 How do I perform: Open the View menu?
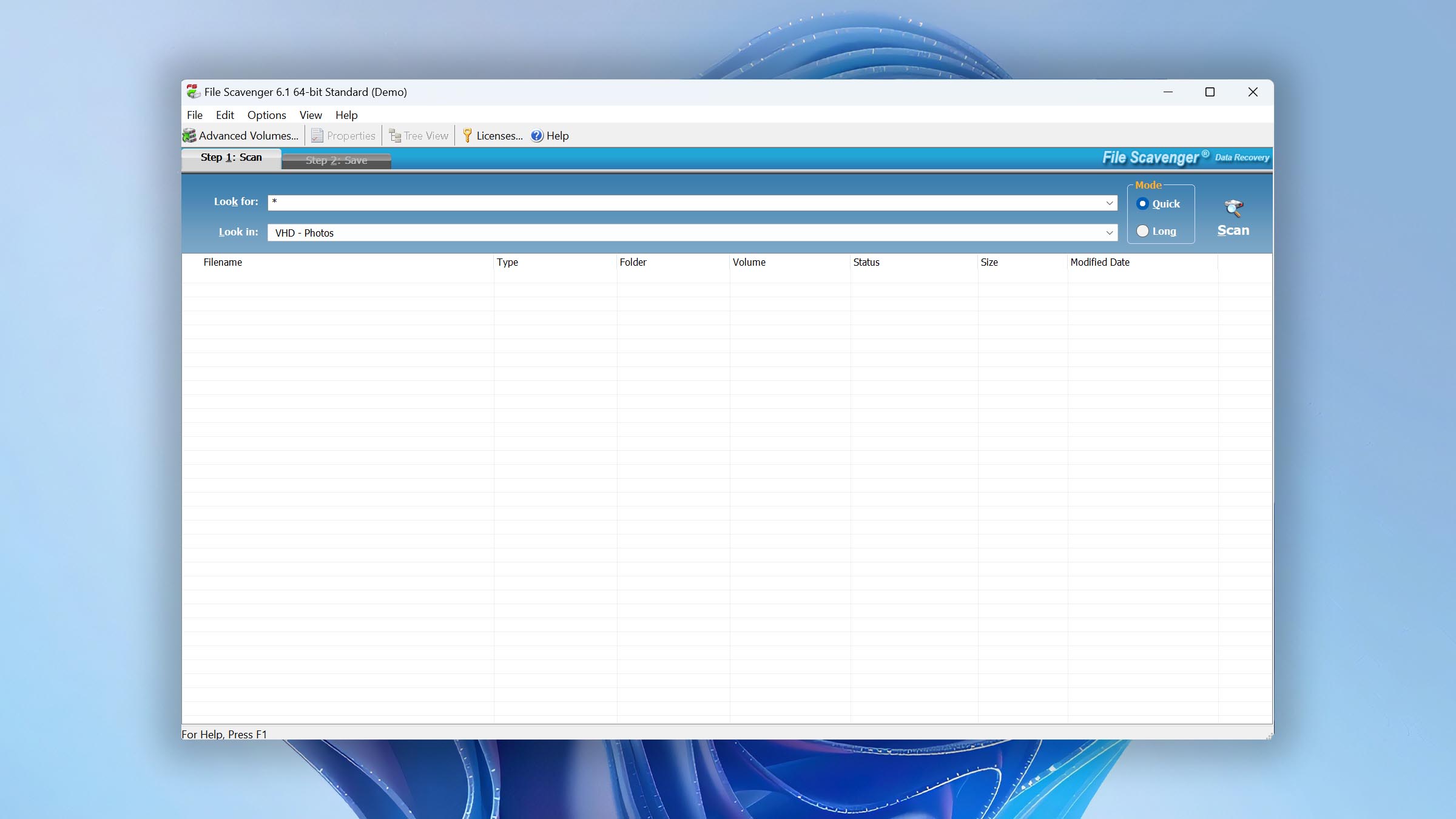311,115
